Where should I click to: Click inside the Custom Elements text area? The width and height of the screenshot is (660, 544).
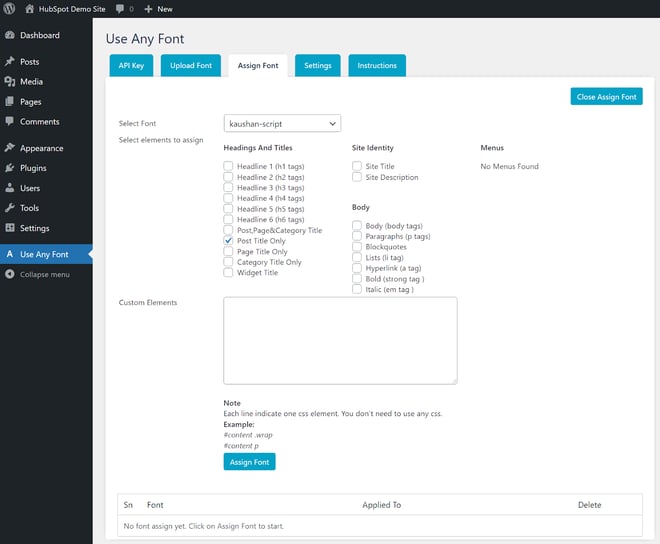pyautogui.click(x=340, y=340)
